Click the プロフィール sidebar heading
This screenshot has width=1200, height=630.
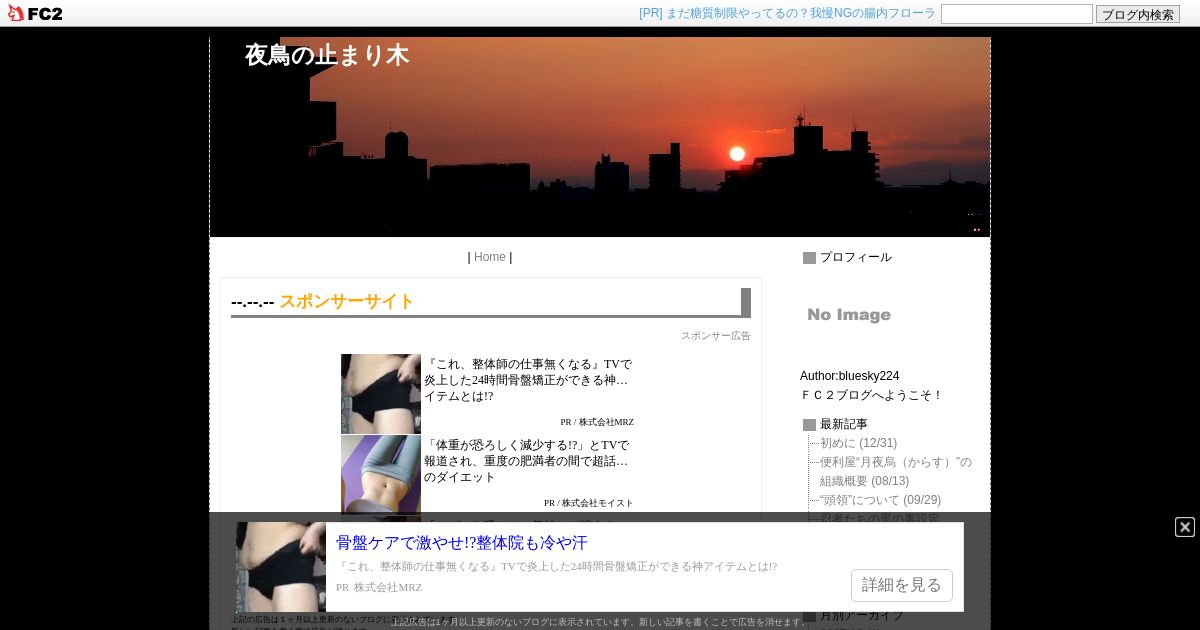856,257
